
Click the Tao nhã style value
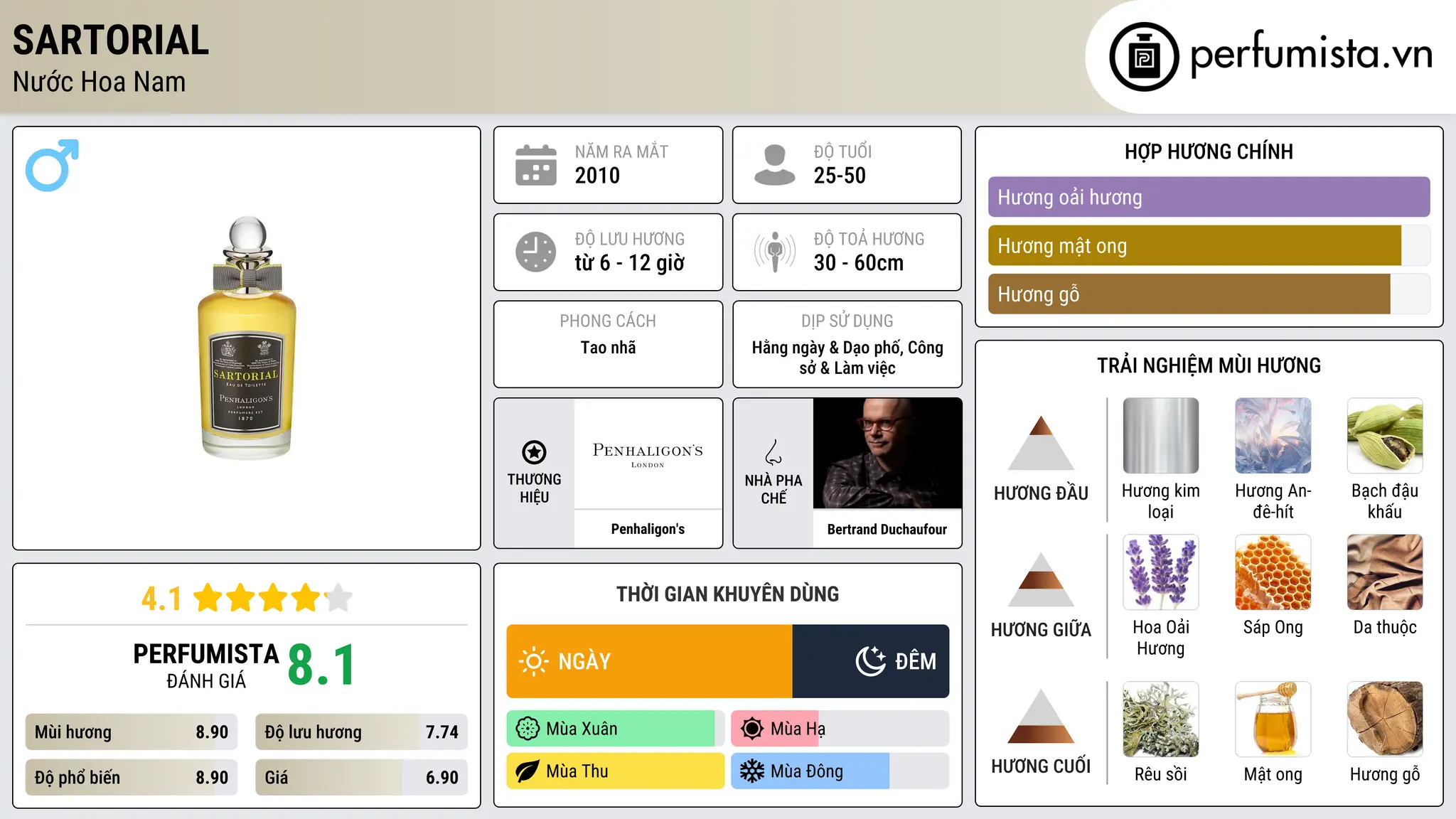pos(608,348)
